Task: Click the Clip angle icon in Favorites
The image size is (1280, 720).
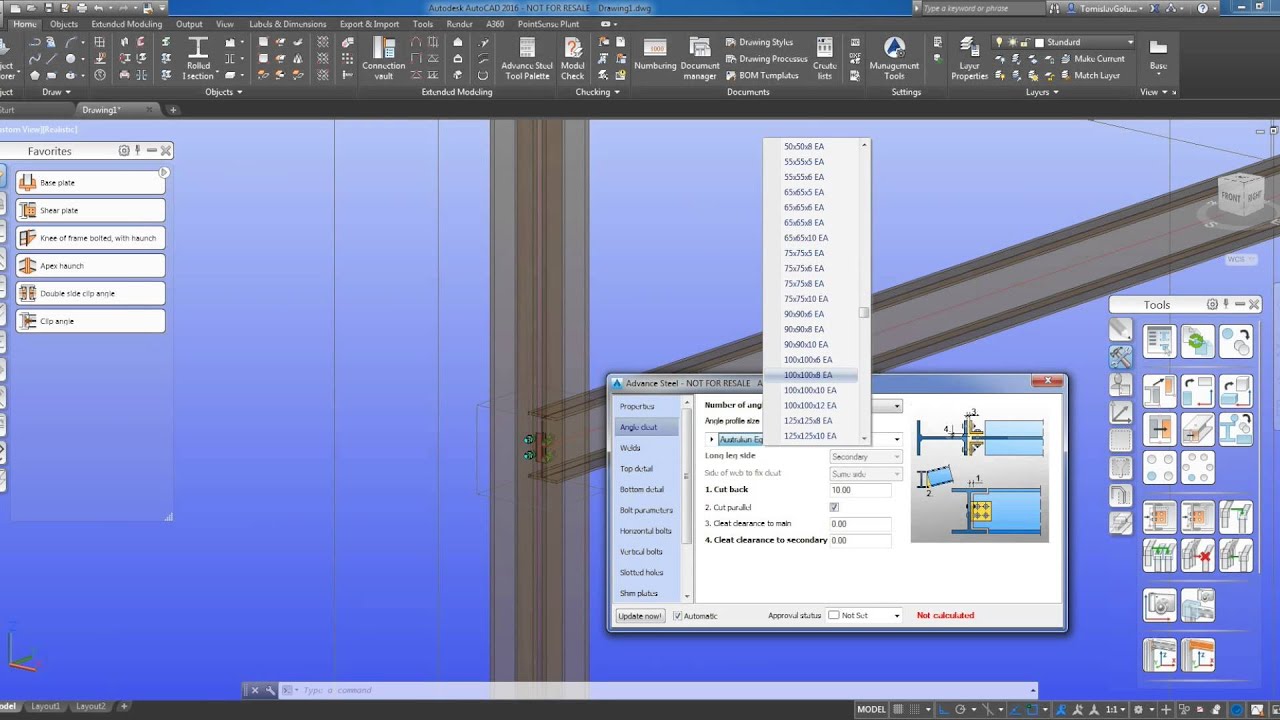Action: tap(27, 321)
